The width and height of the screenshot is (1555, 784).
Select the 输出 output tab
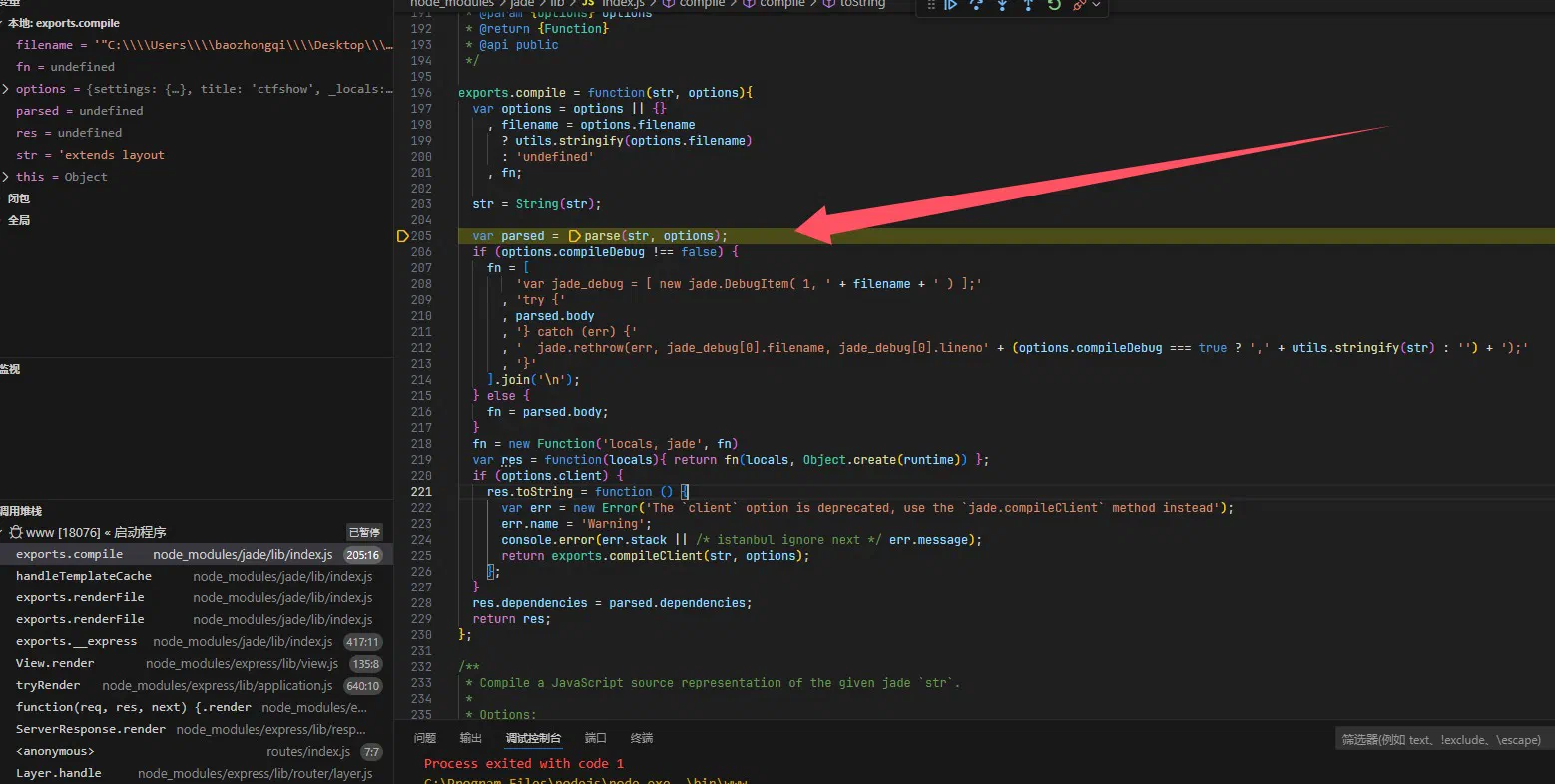pos(471,738)
